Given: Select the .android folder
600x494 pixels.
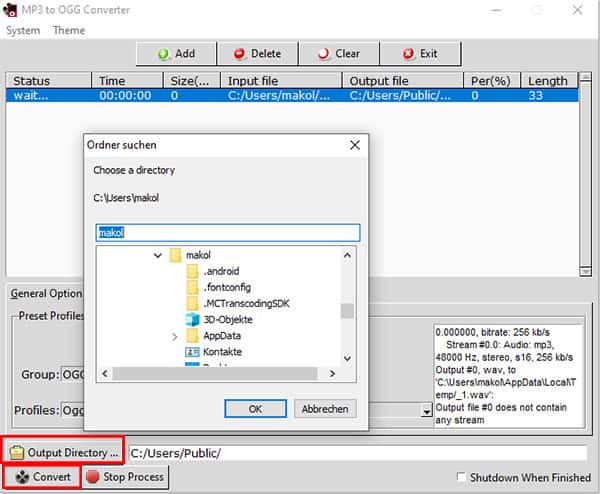Looking at the screenshot, I should [x=221, y=271].
